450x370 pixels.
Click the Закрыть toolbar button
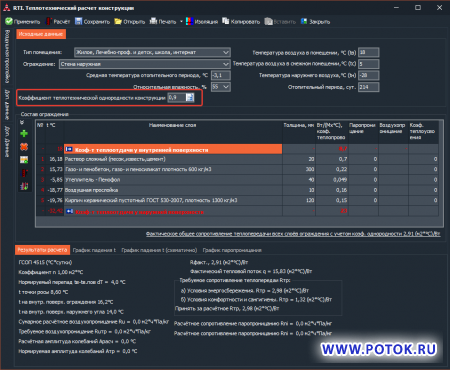(x=315, y=22)
